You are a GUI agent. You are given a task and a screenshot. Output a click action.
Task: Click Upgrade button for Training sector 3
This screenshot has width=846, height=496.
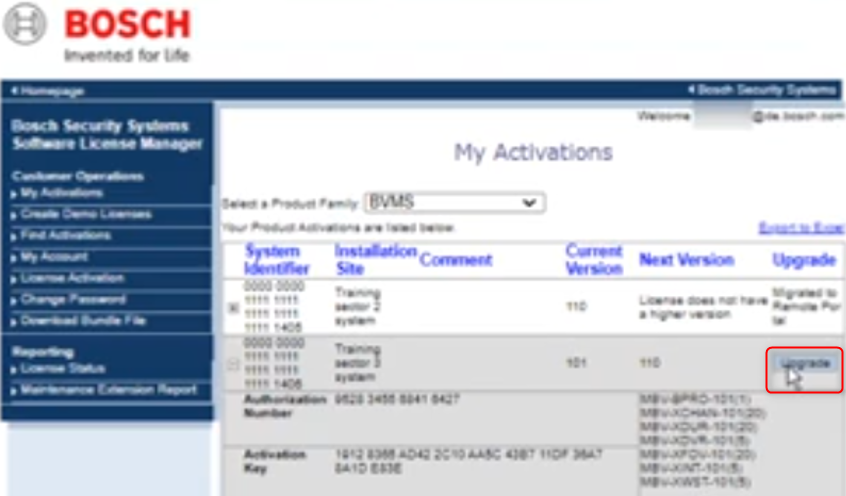click(804, 363)
